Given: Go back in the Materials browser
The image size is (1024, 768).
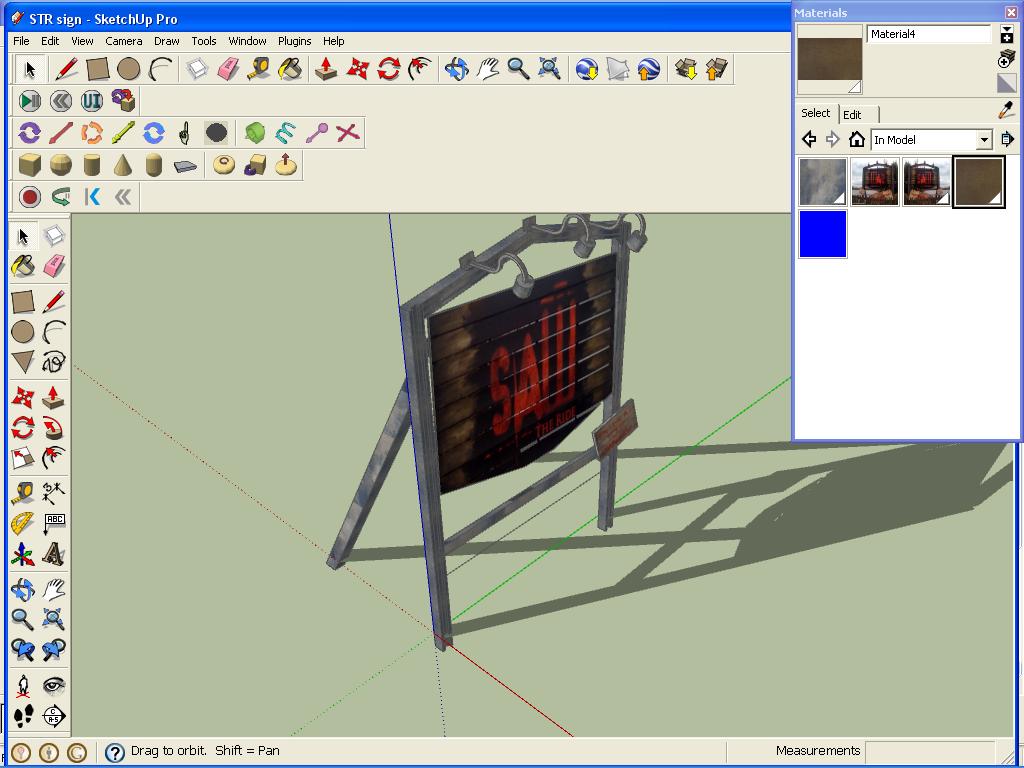Looking at the screenshot, I should 809,139.
